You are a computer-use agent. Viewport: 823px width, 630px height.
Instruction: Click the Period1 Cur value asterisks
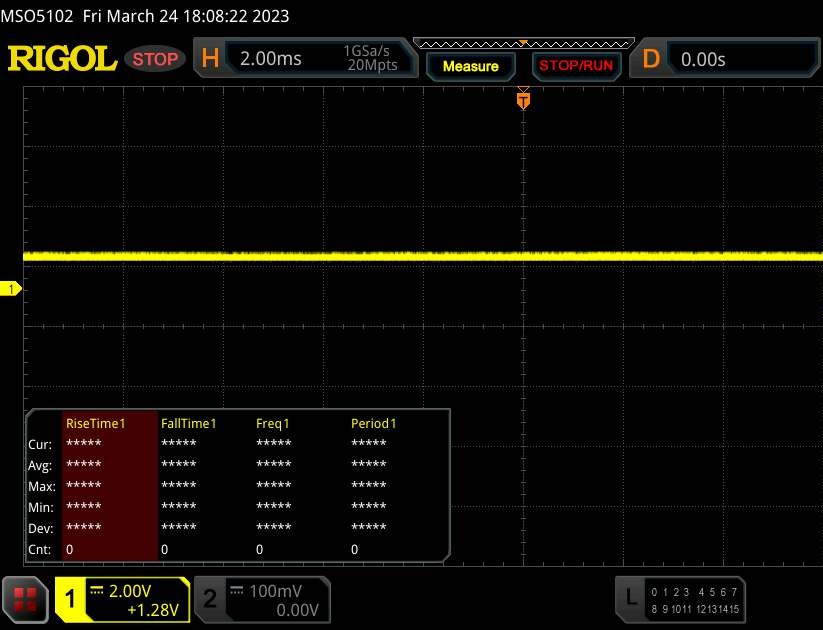pyautogui.click(x=368, y=444)
